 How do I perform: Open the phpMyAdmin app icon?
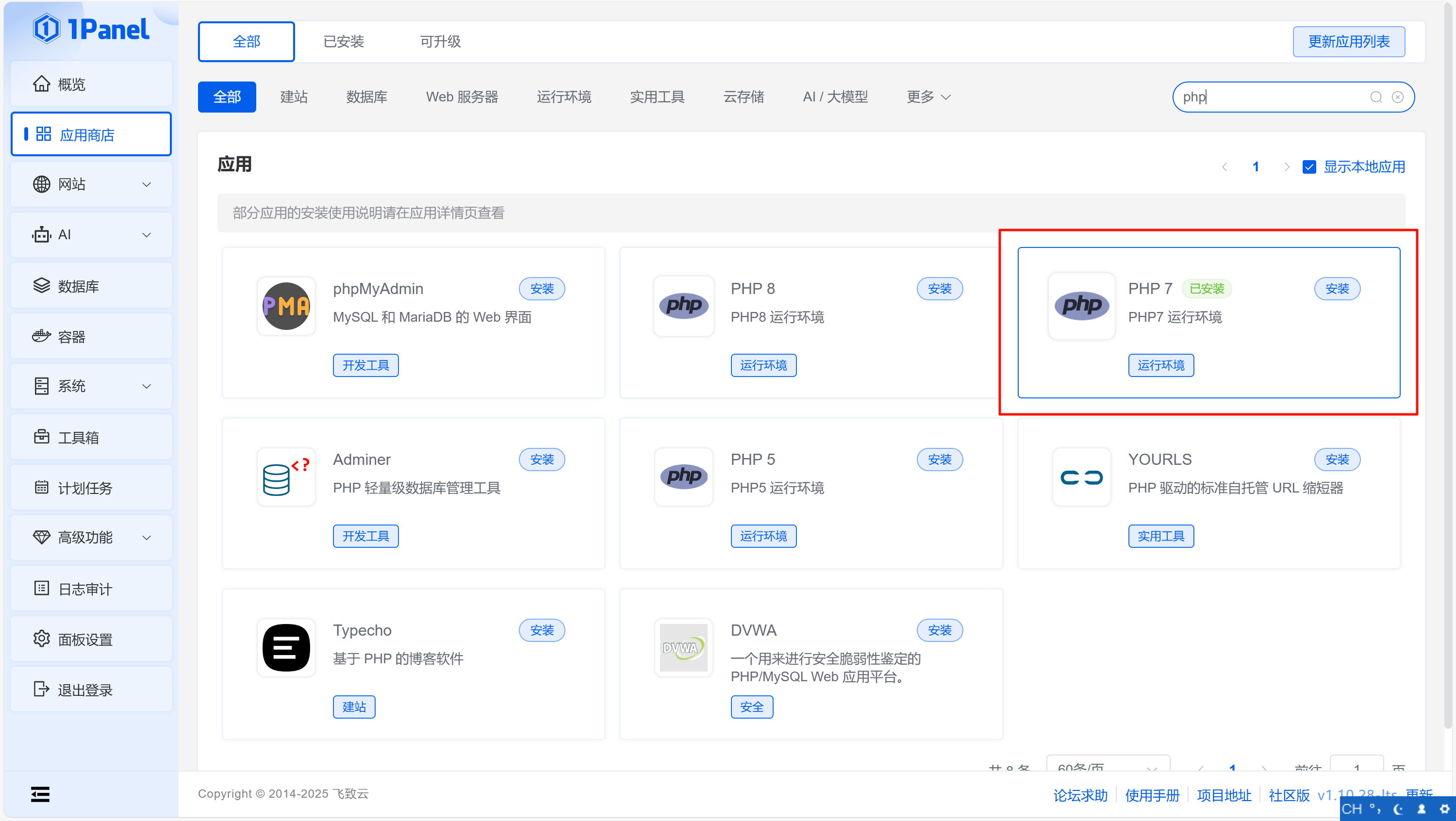click(x=286, y=306)
